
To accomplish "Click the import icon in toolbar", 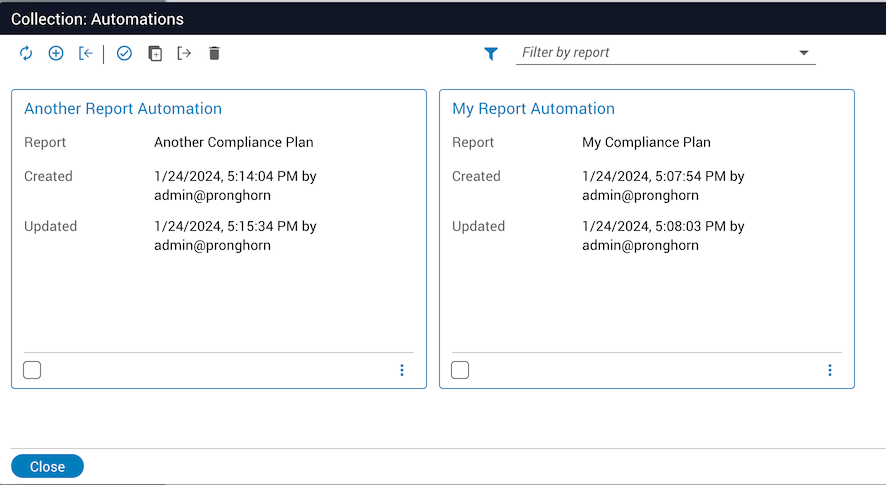I will (x=85, y=54).
